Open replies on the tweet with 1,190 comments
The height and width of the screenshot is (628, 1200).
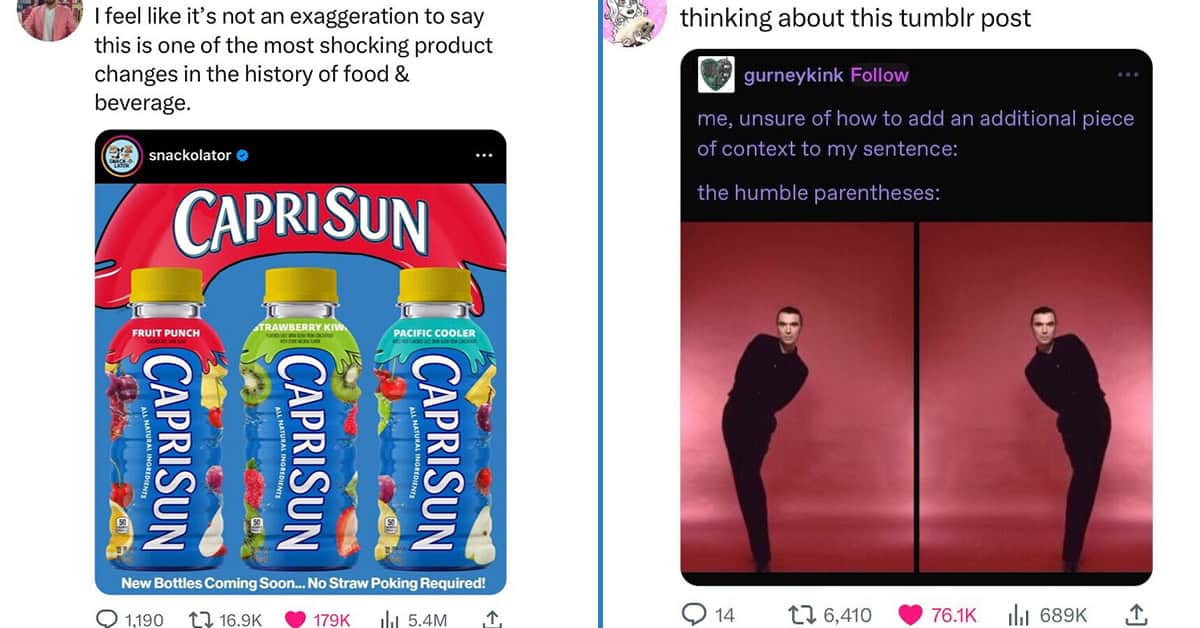coord(130,619)
